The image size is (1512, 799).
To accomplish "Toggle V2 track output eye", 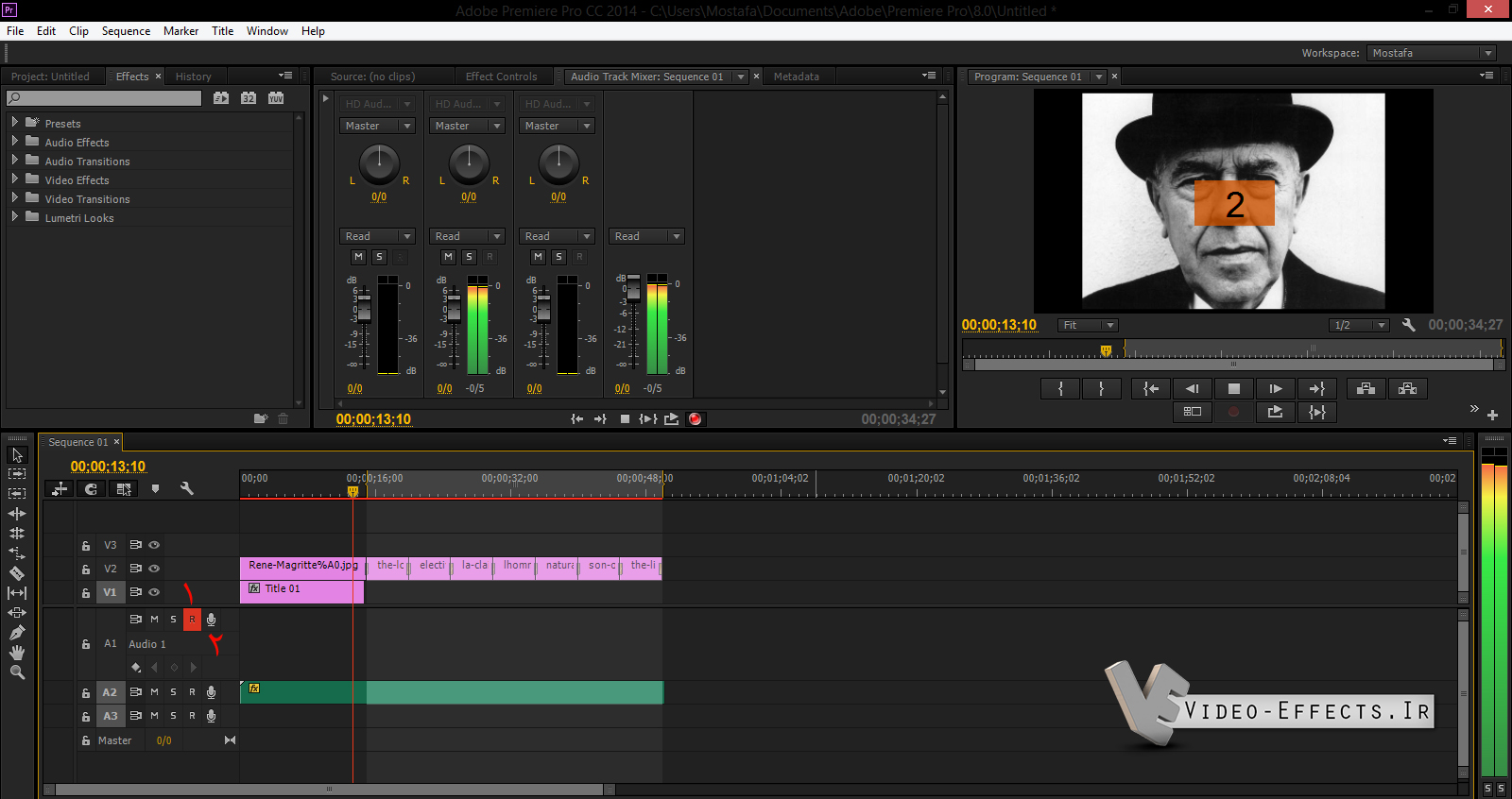I will [x=154, y=569].
